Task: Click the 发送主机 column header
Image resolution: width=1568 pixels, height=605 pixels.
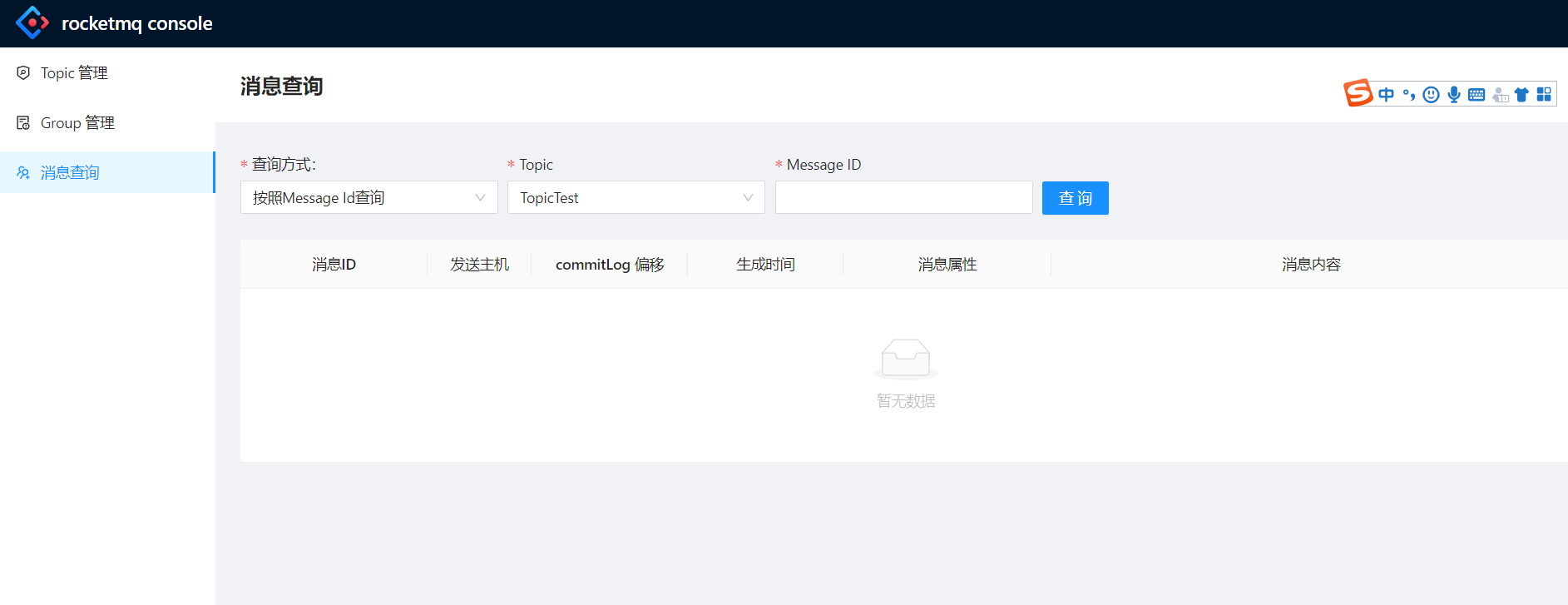Action: [479, 264]
